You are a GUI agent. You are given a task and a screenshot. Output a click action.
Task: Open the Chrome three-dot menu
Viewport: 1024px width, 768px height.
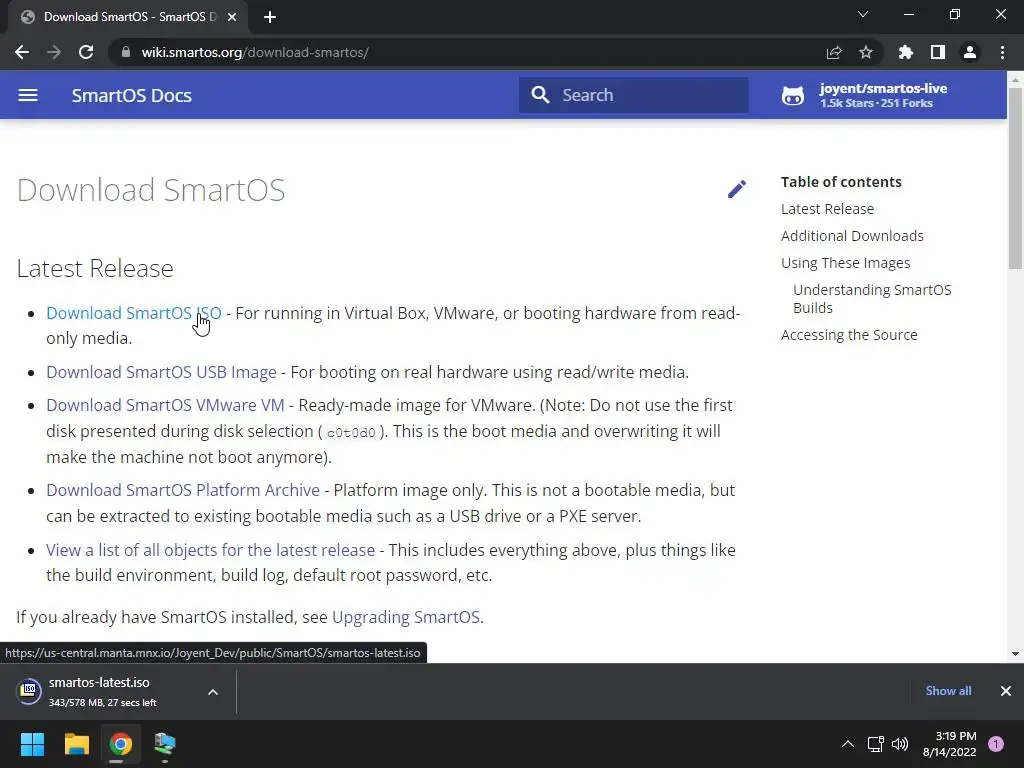[1002, 52]
